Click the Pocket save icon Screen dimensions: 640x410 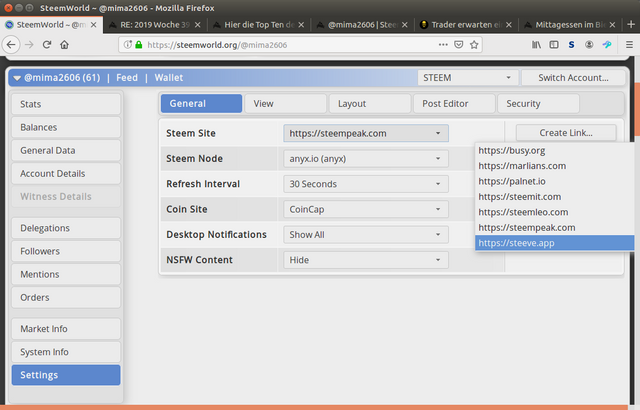coord(458,45)
